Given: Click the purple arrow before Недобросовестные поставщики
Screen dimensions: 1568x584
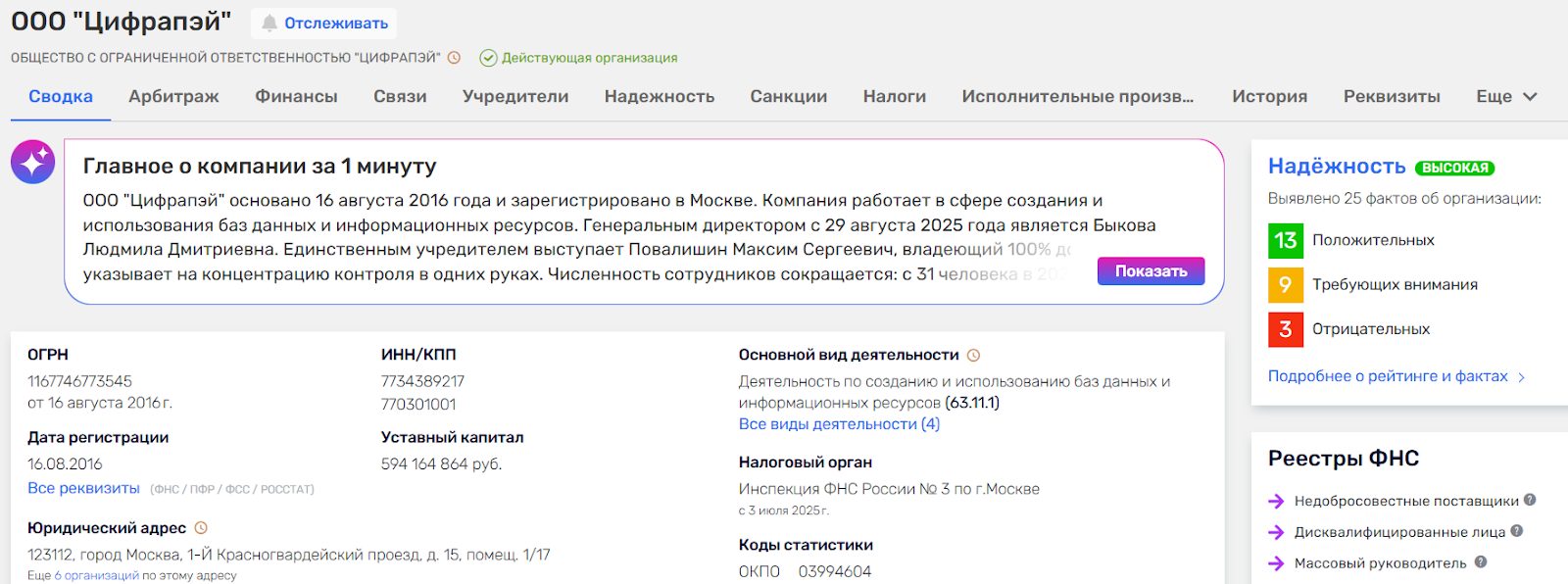Looking at the screenshot, I should point(1276,501).
